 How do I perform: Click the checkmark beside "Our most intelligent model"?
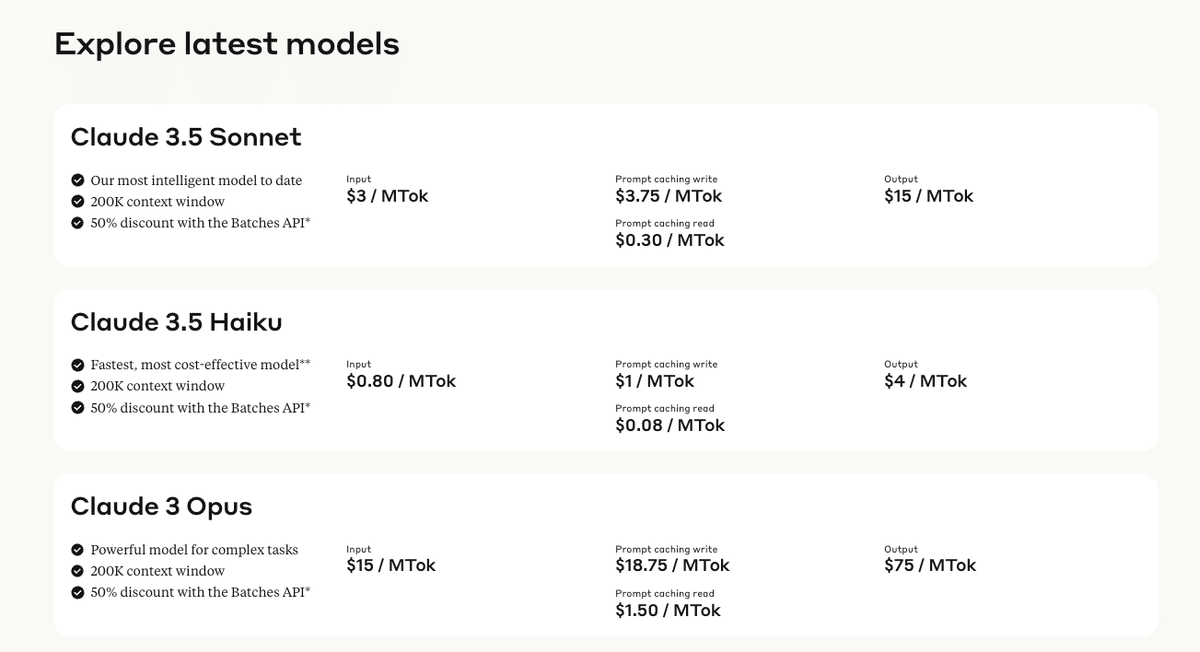click(x=77, y=180)
